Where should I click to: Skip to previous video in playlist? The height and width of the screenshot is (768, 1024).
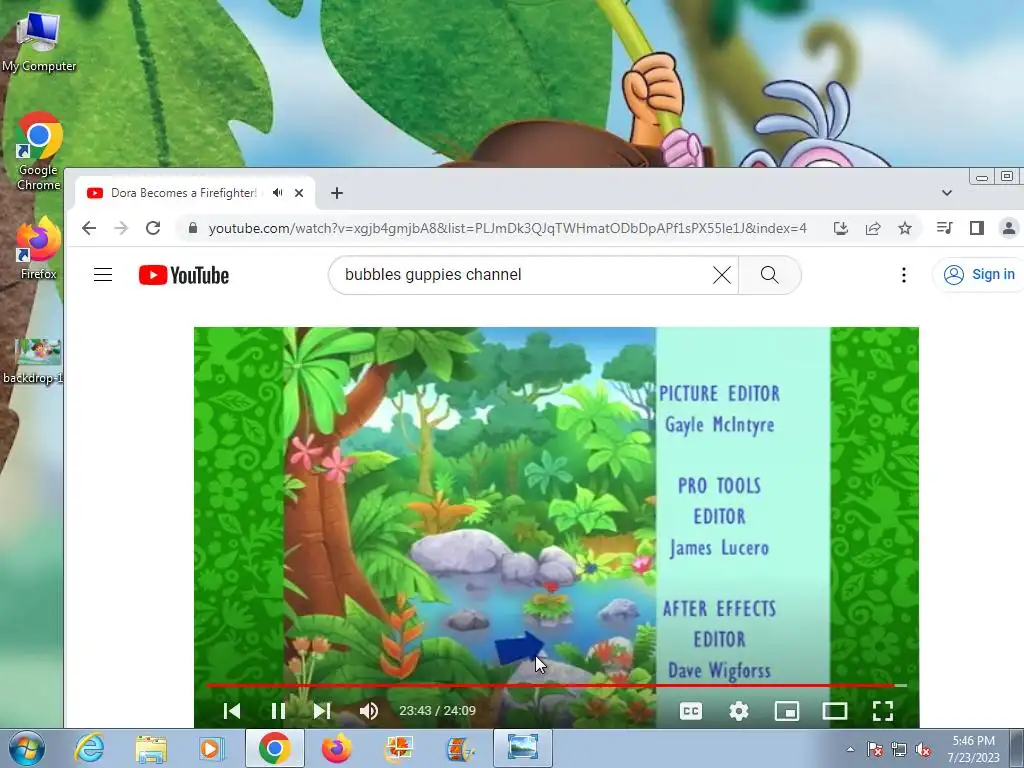(x=232, y=711)
